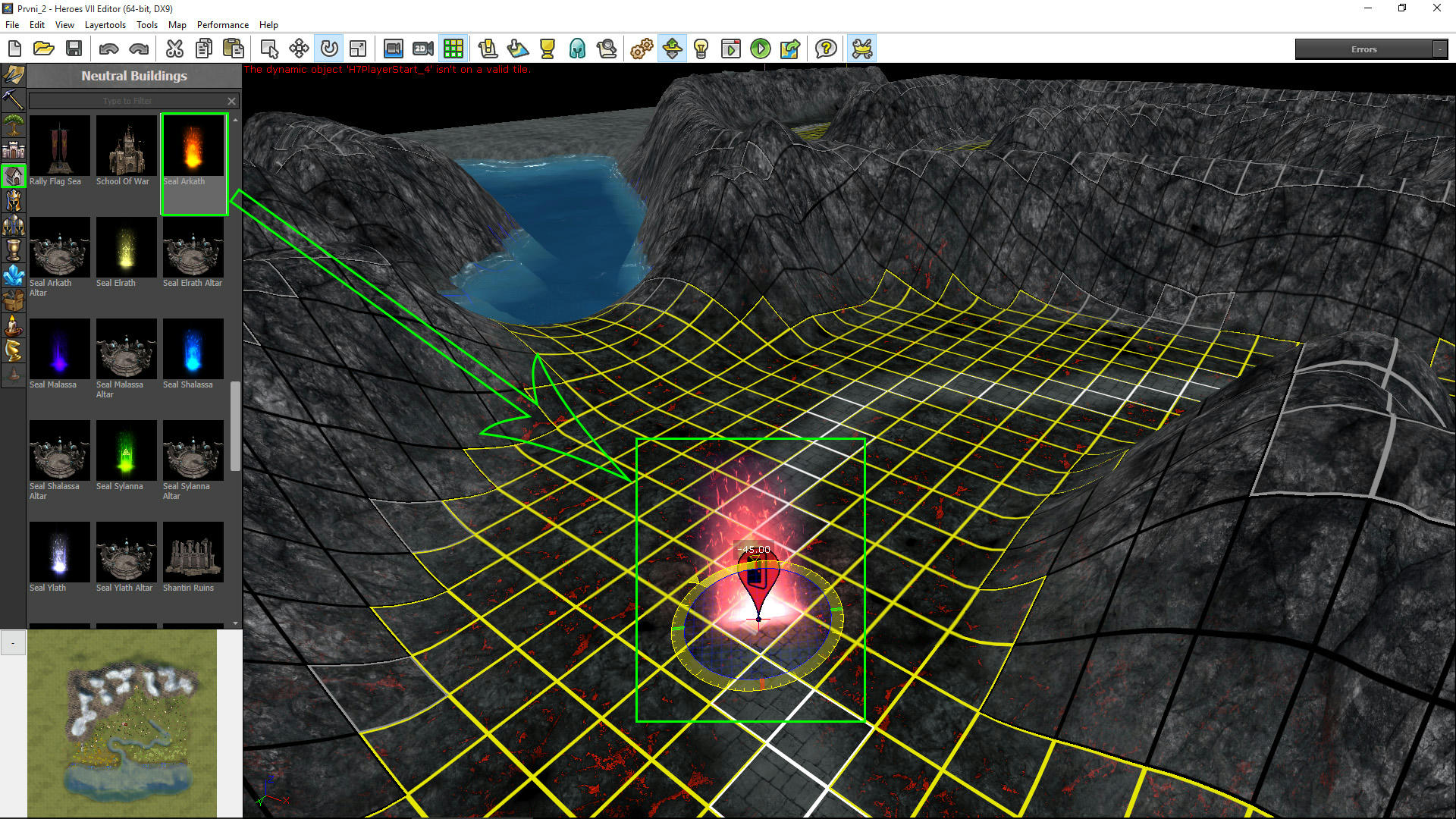Screen dimensions: 1456x819
Task: Select the crowned helmet heroes category
Action: coord(14,201)
